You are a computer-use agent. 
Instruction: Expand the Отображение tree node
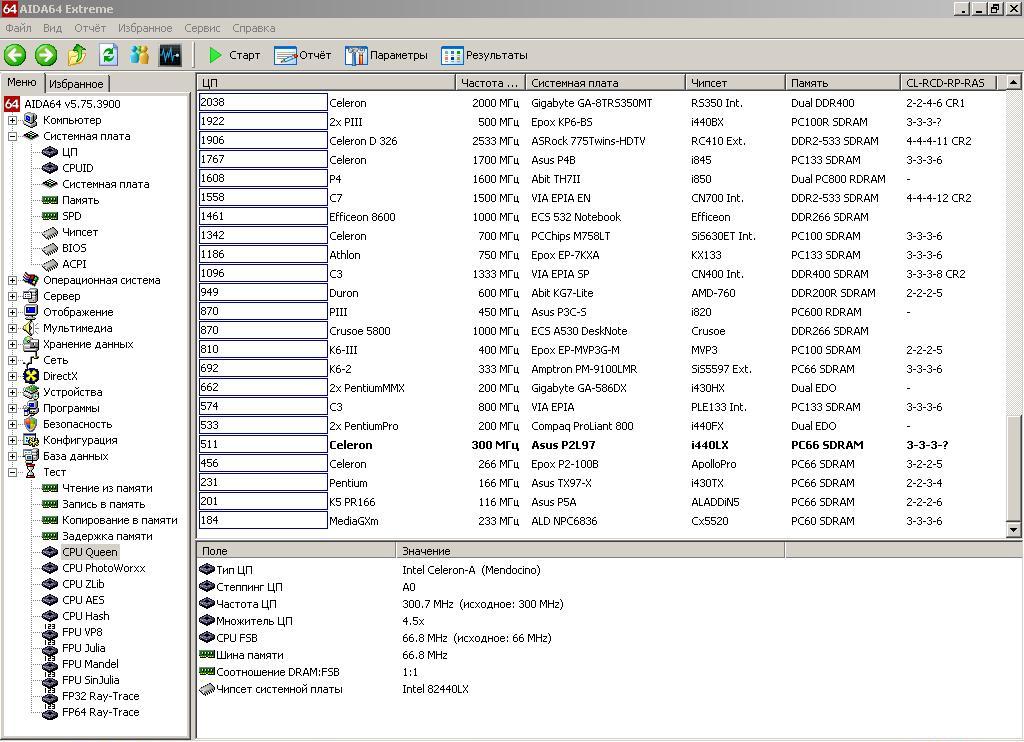[x=12, y=312]
